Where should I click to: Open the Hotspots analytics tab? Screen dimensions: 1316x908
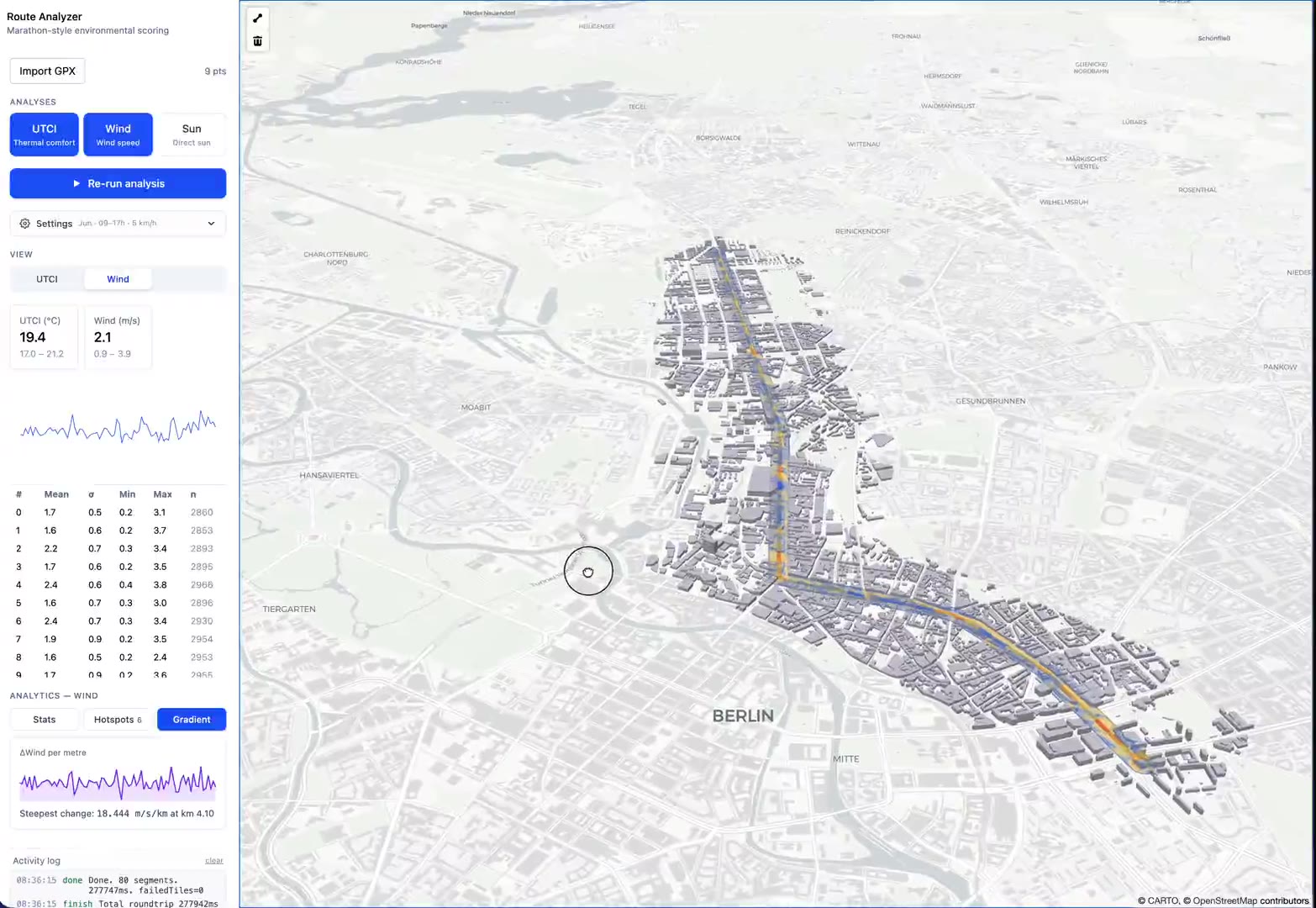coord(118,720)
